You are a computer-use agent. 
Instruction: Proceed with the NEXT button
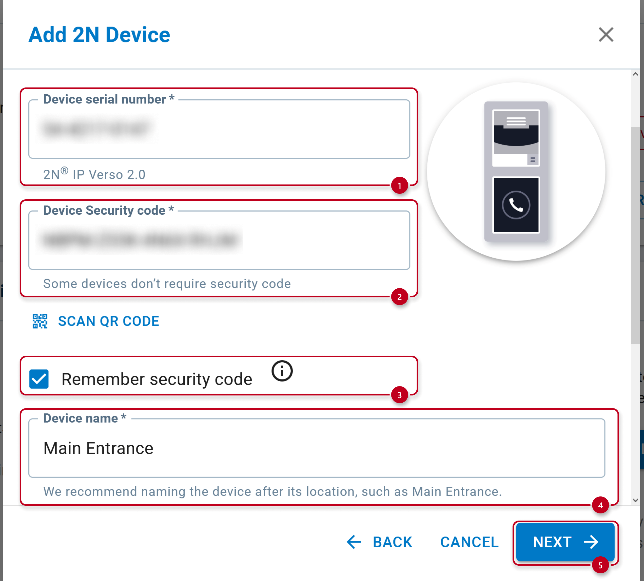pos(565,542)
